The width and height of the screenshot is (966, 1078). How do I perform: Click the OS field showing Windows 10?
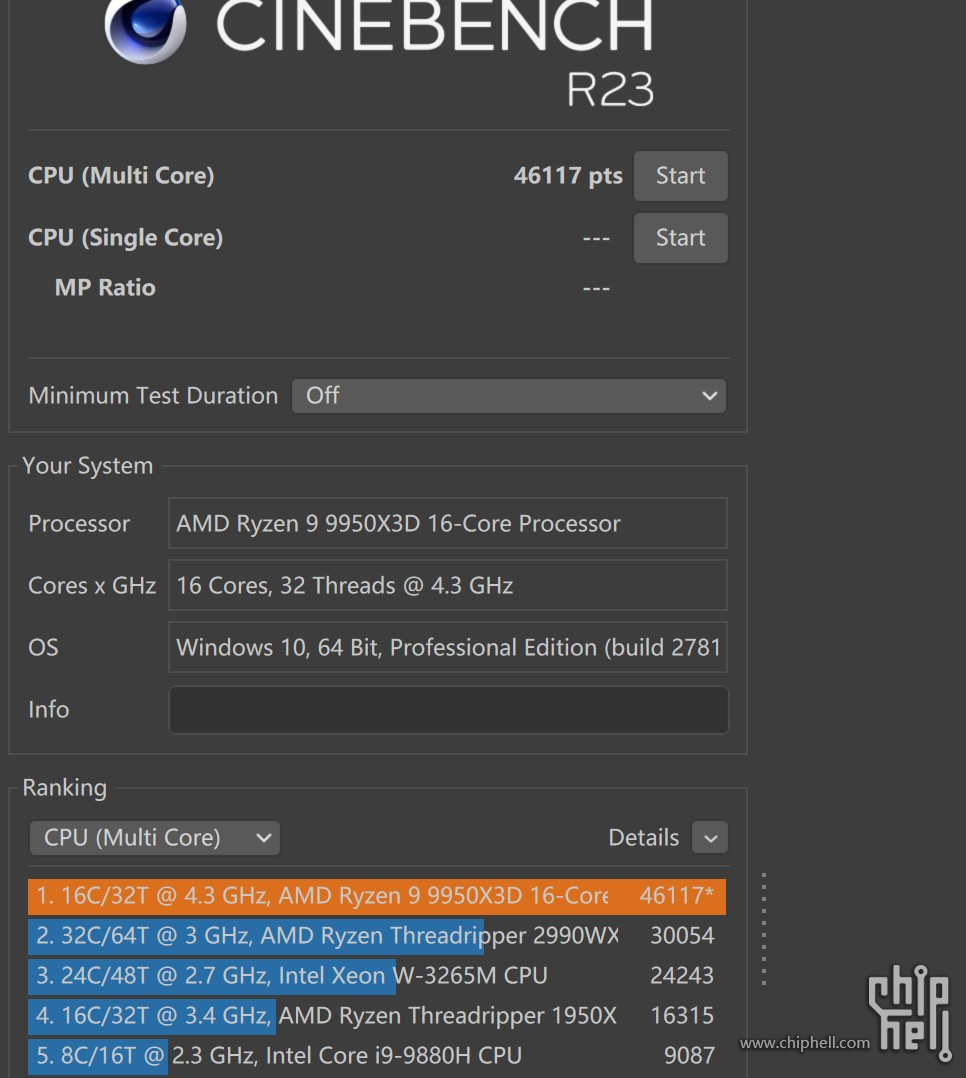(448, 647)
